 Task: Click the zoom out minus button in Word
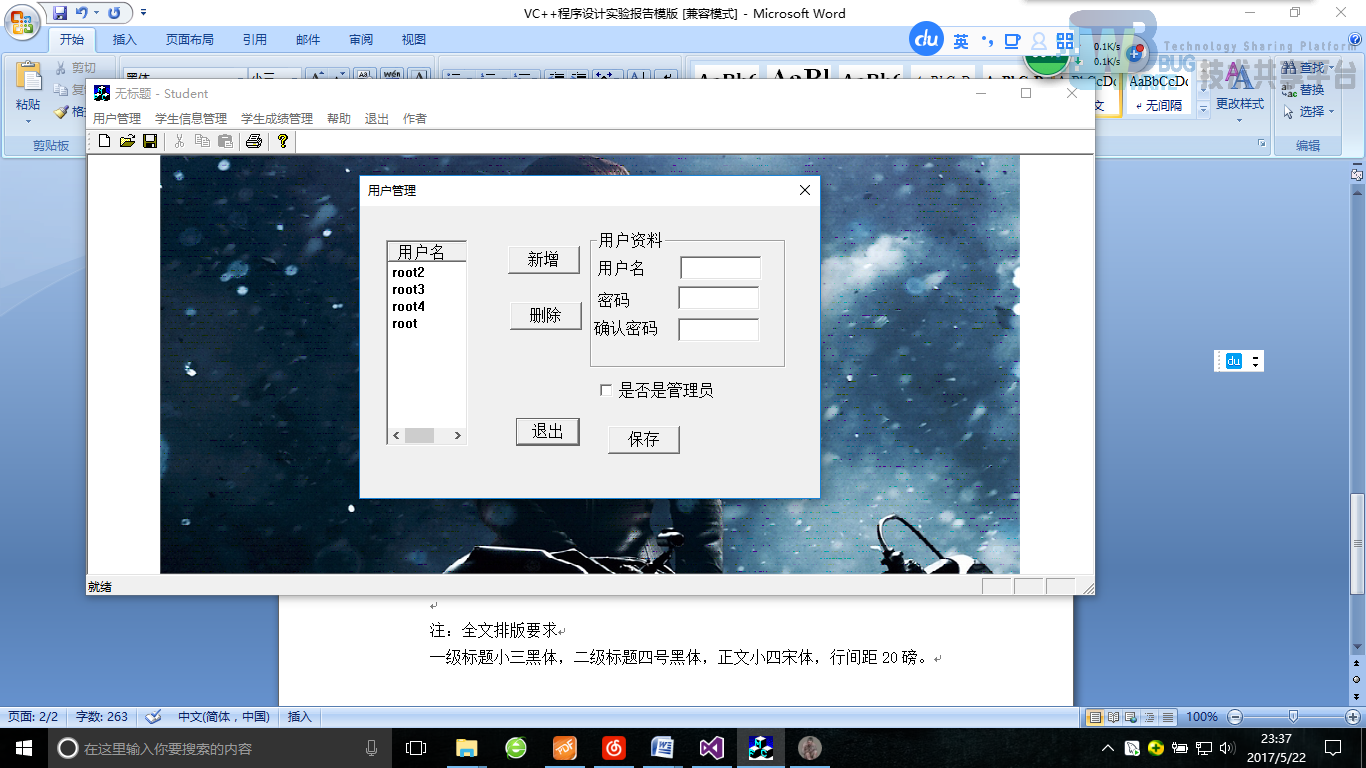1235,717
